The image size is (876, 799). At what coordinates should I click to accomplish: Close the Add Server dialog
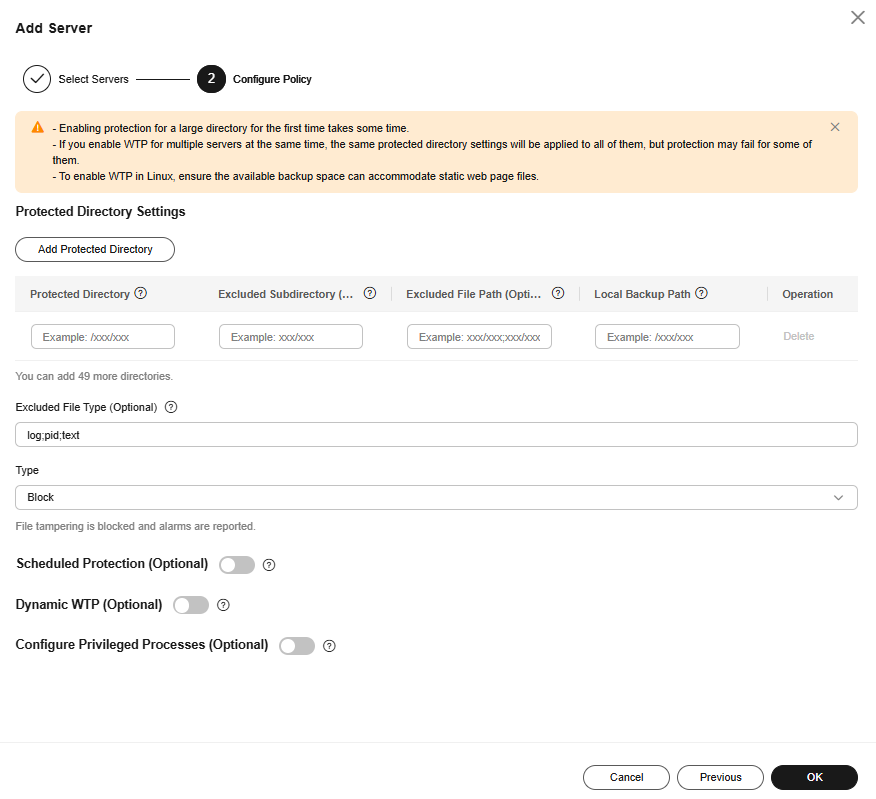coord(858,17)
